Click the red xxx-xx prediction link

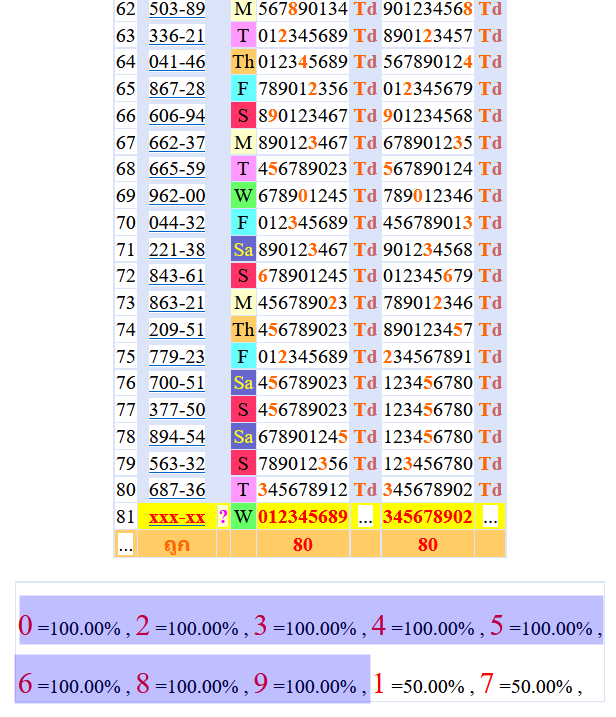(x=177, y=517)
